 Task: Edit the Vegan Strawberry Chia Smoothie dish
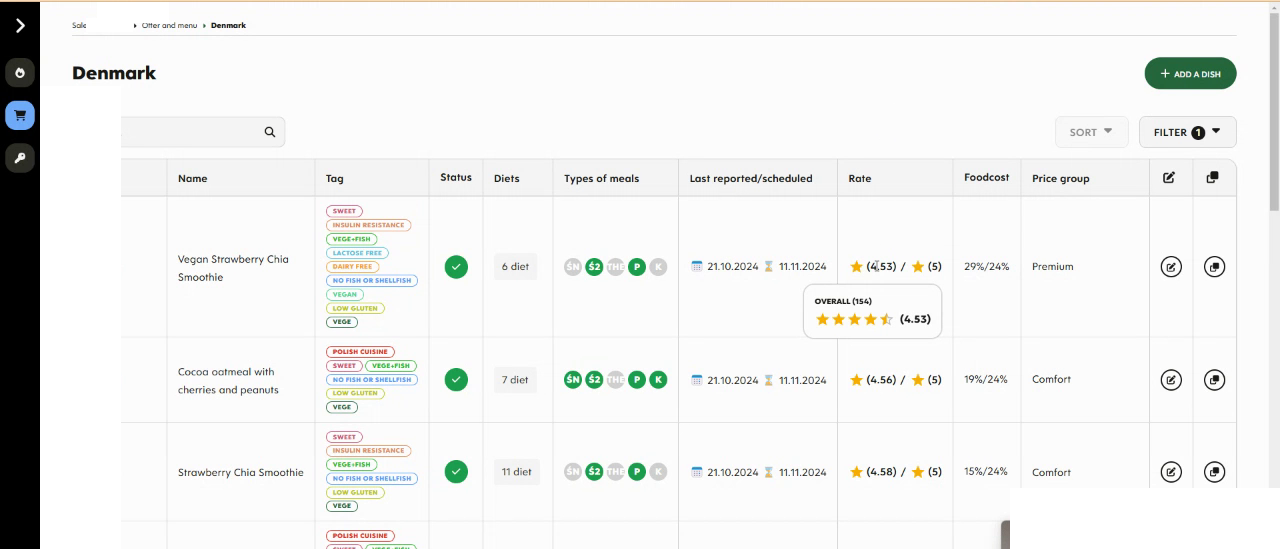tap(1171, 267)
